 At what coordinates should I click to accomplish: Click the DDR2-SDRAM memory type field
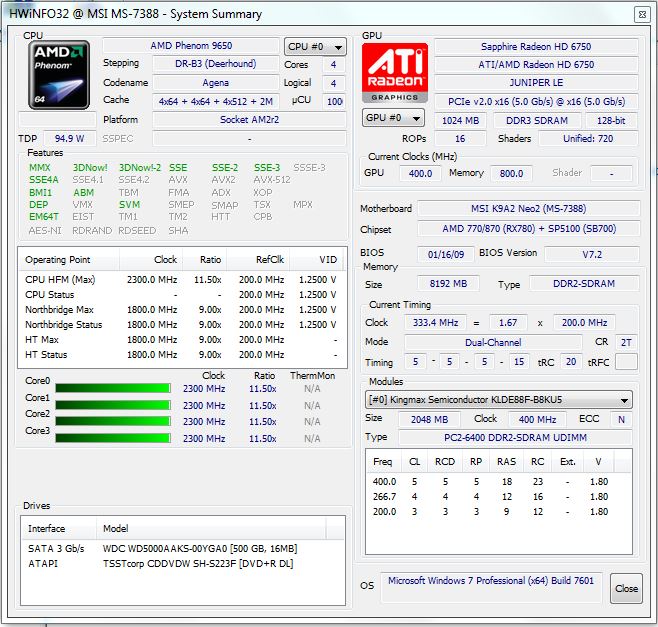tap(584, 284)
